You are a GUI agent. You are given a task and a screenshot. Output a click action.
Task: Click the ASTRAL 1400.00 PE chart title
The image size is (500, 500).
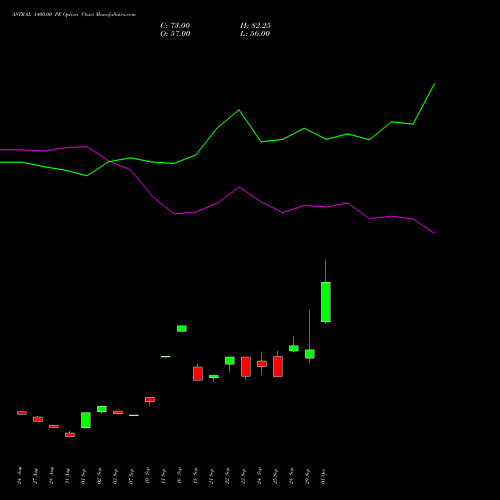tap(74, 15)
